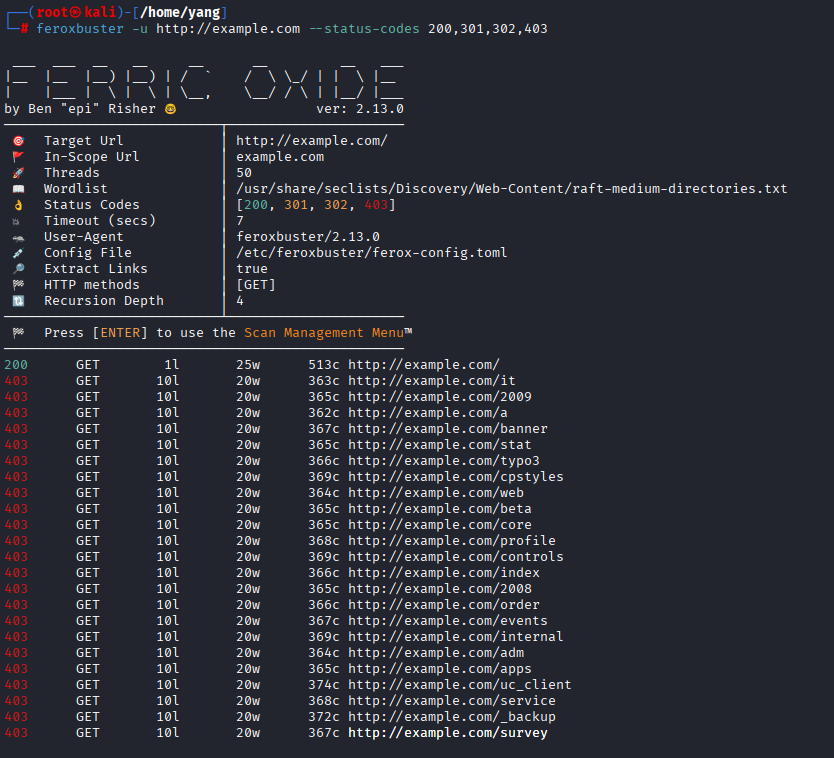Click the target icon beside Target Url
This screenshot has width=834, height=758.
click(18, 141)
